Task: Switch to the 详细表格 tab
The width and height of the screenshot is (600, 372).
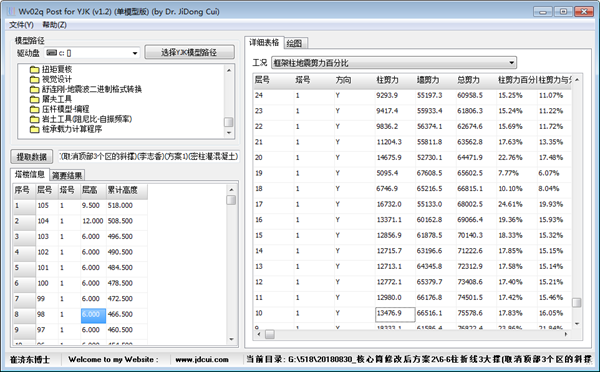Action: tap(264, 42)
